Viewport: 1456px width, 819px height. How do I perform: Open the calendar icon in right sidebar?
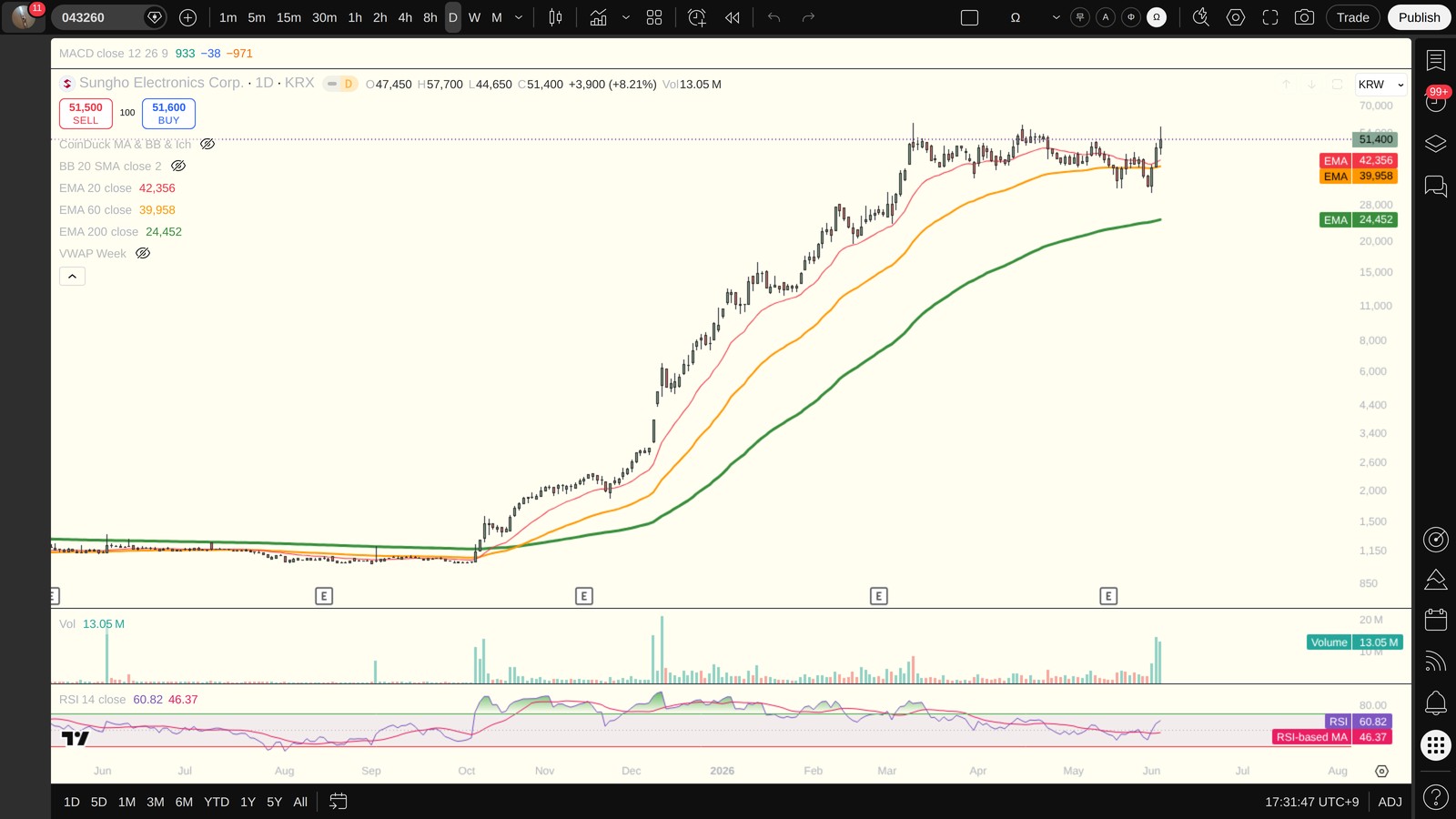click(1435, 620)
